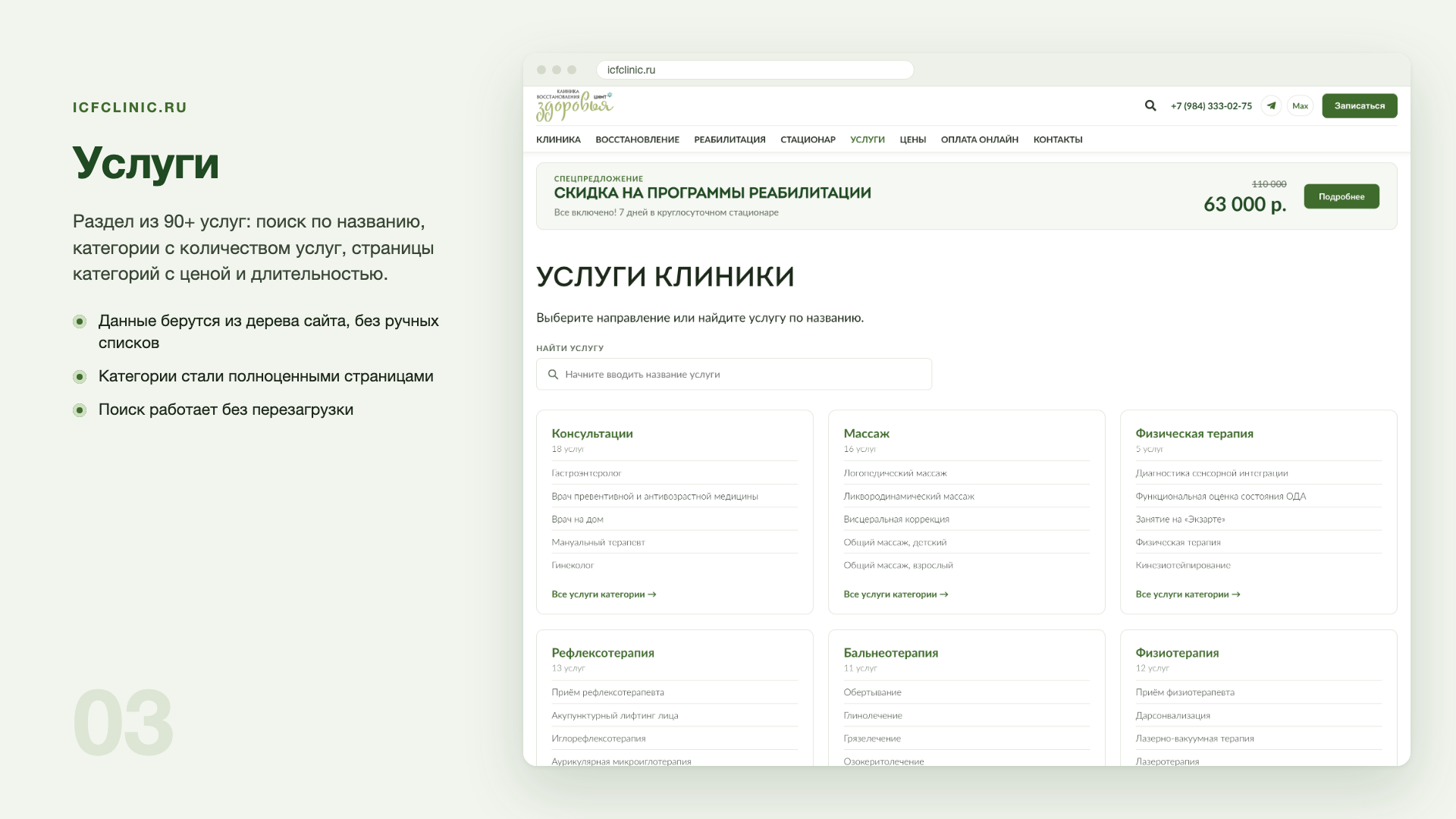1456x819 pixels.
Task: Open the СТАЦИОНАР menu item
Action: click(x=808, y=140)
